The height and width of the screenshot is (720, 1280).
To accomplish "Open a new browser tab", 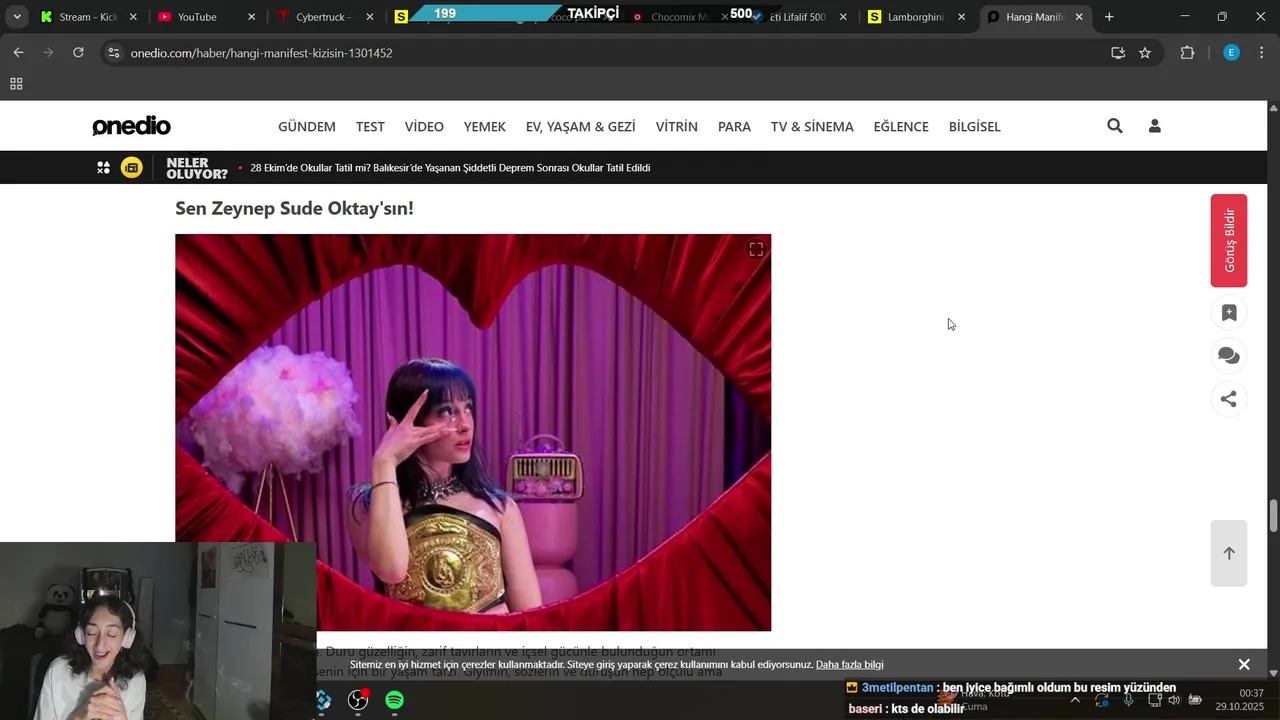I will pyautogui.click(x=1109, y=17).
